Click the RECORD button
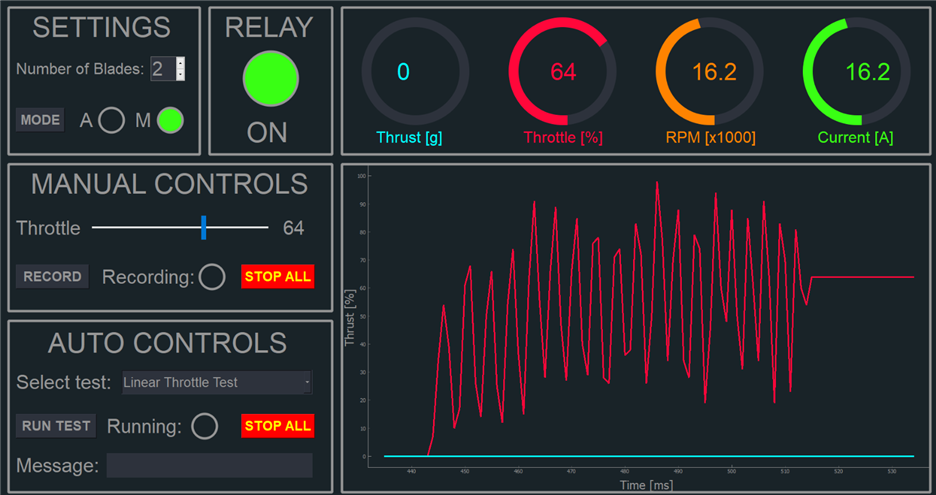 (x=53, y=276)
